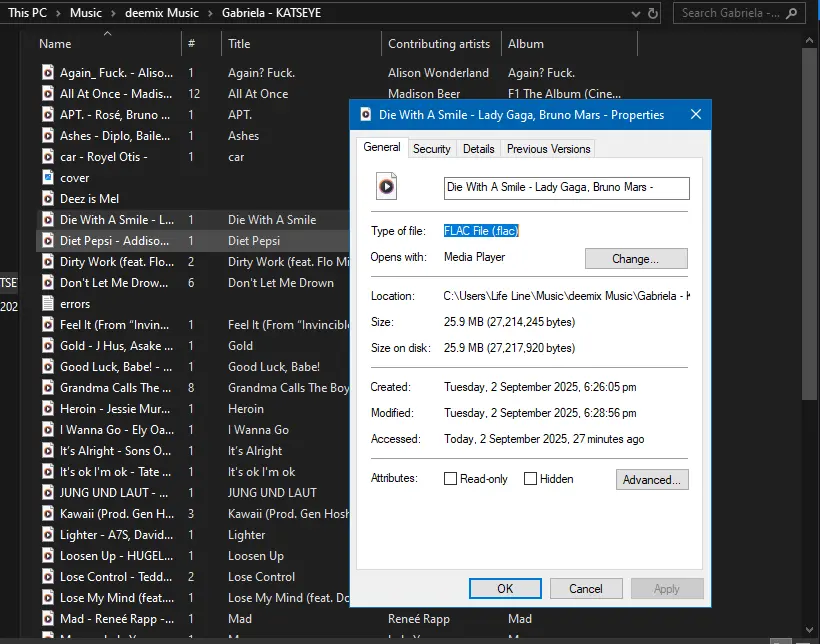Click the Gold - J Hus file icon
The image size is (820, 644).
[x=48, y=345]
